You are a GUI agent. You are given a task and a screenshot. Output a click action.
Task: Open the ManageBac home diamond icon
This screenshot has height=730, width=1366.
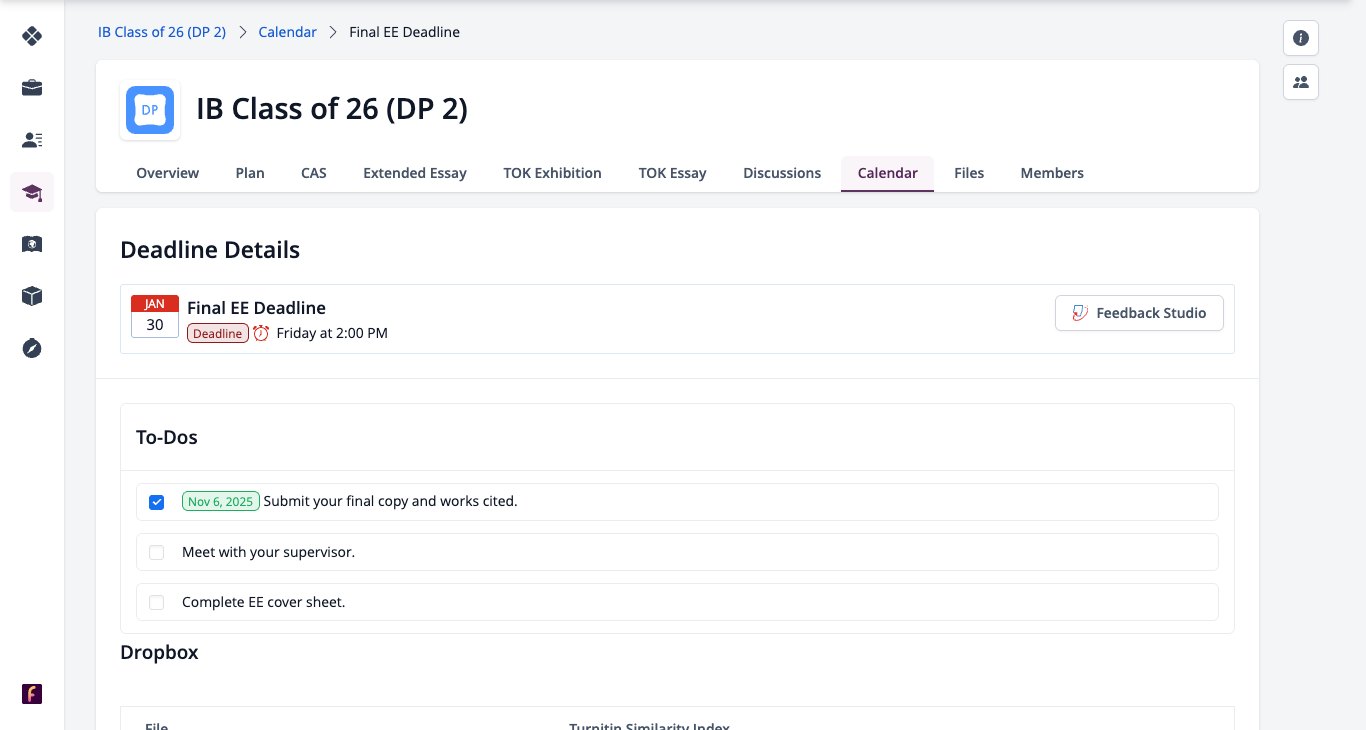pyautogui.click(x=32, y=36)
